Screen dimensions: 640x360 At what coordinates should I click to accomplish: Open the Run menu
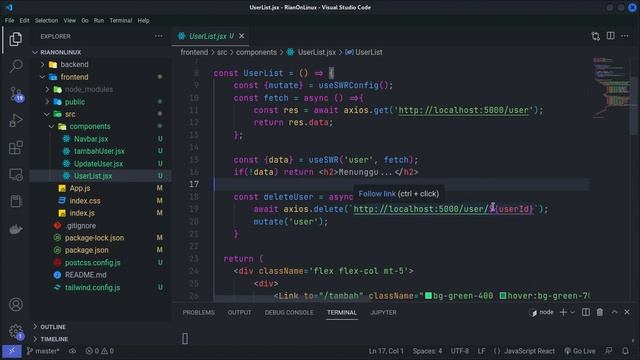pyautogui.click(x=99, y=20)
